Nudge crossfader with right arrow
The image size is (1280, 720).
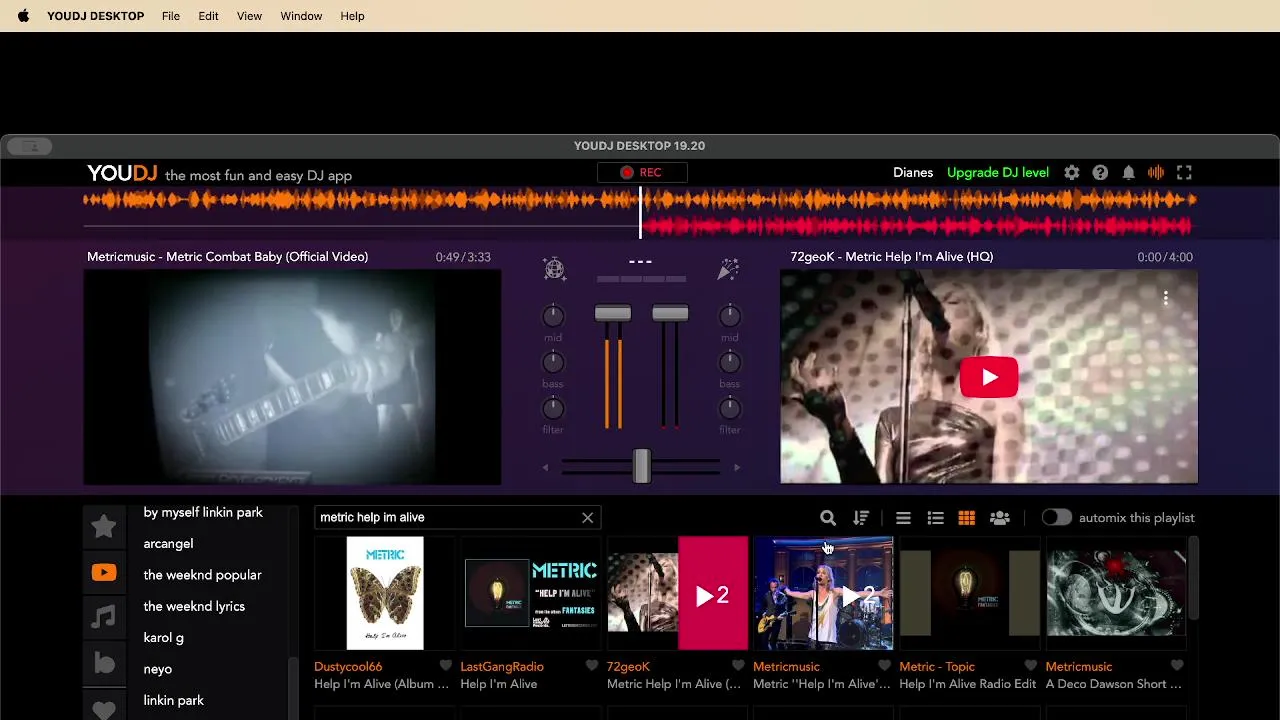coord(737,467)
